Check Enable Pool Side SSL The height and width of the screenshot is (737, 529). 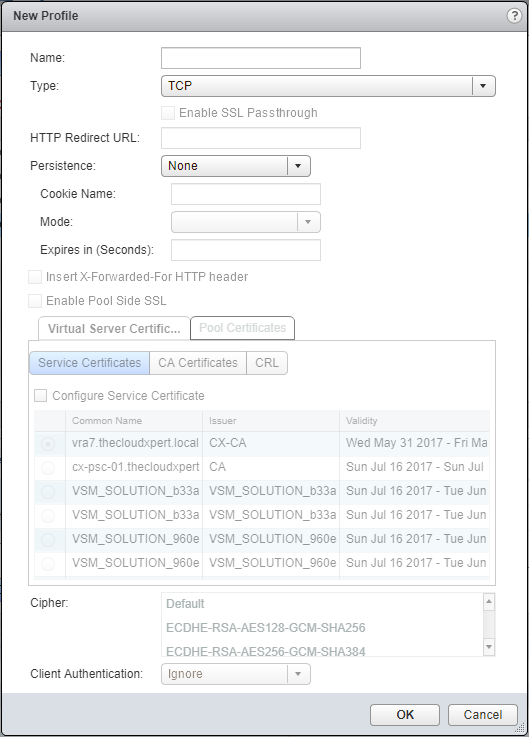(x=35, y=301)
